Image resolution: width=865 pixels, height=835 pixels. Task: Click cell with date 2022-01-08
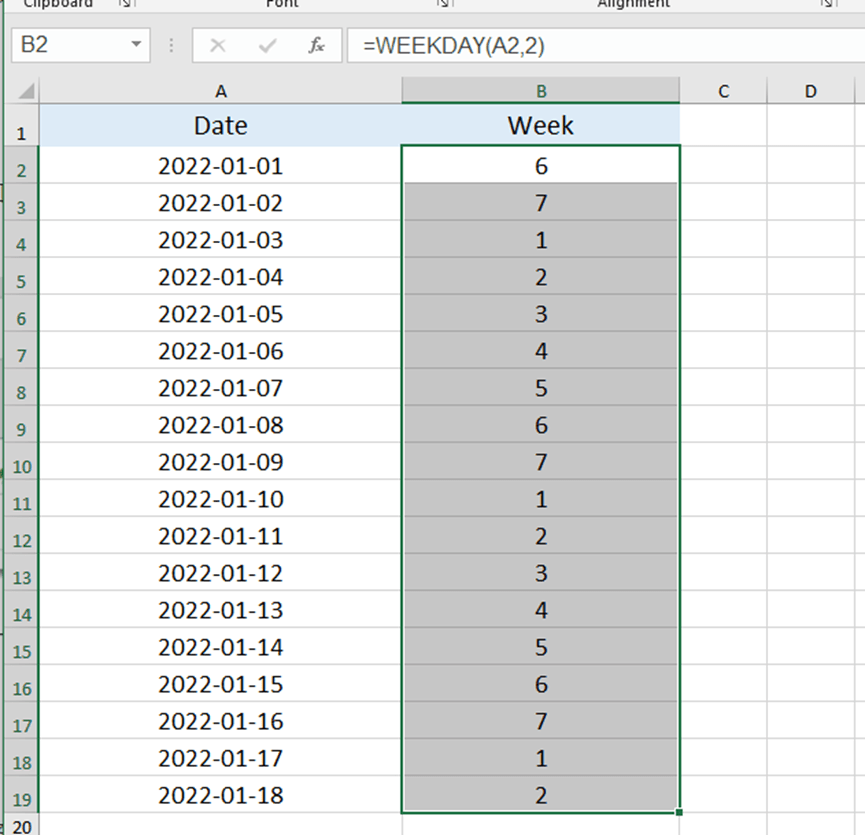pos(221,425)
